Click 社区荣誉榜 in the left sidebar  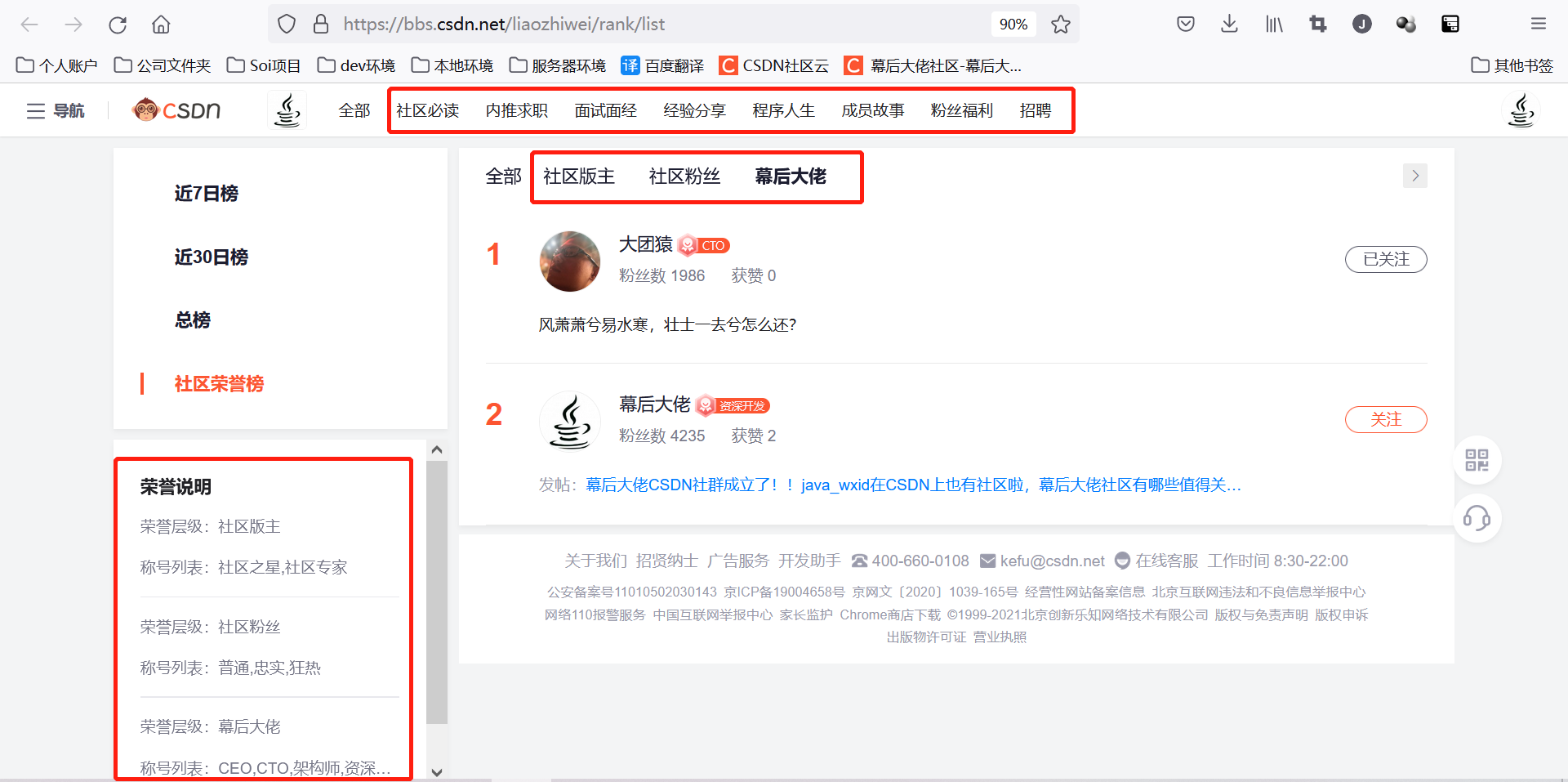218,384
